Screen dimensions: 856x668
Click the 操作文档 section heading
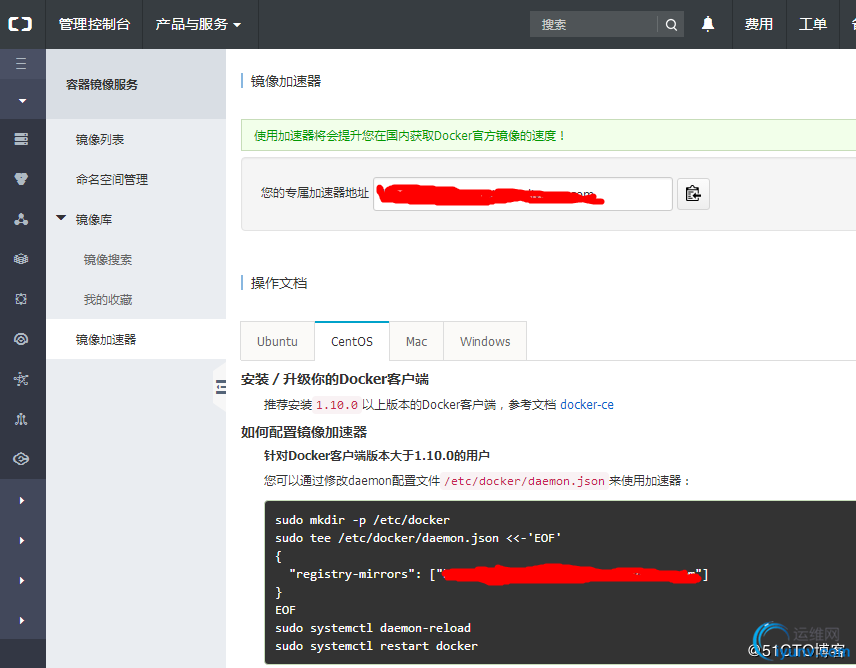[x=279, y=283]
